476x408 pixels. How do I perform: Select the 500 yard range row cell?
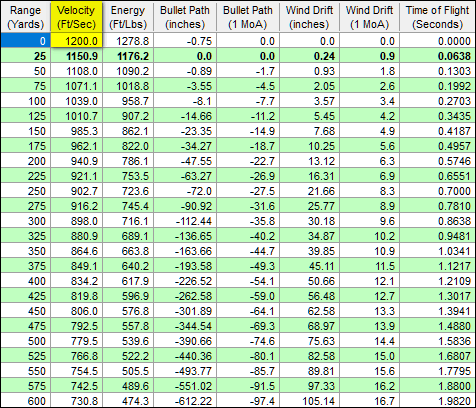[x=25, y=341]
